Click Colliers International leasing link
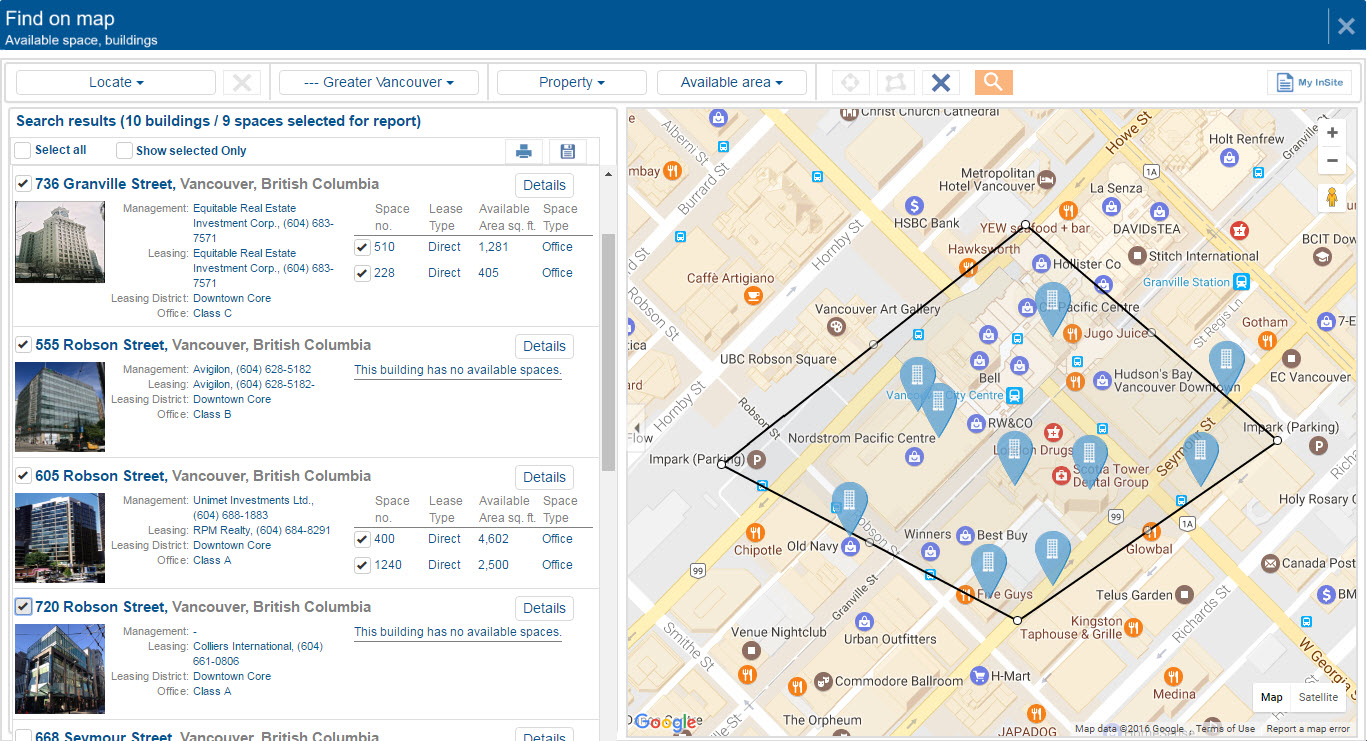This screenshot has width=1367, height=741. coord(258,654)
